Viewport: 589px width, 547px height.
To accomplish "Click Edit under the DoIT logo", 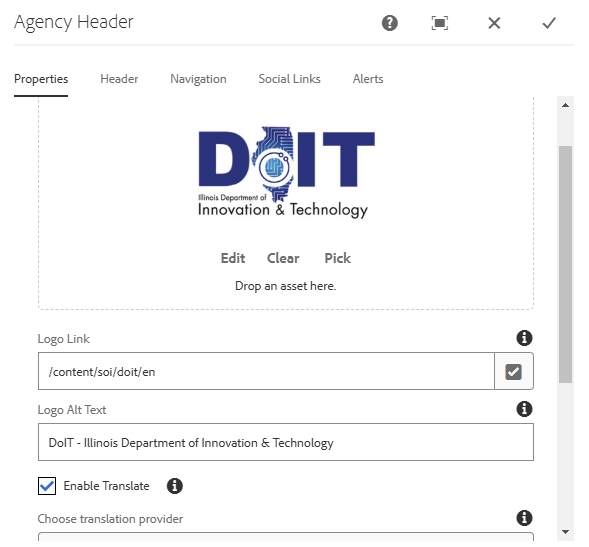I will pos(233,258).
